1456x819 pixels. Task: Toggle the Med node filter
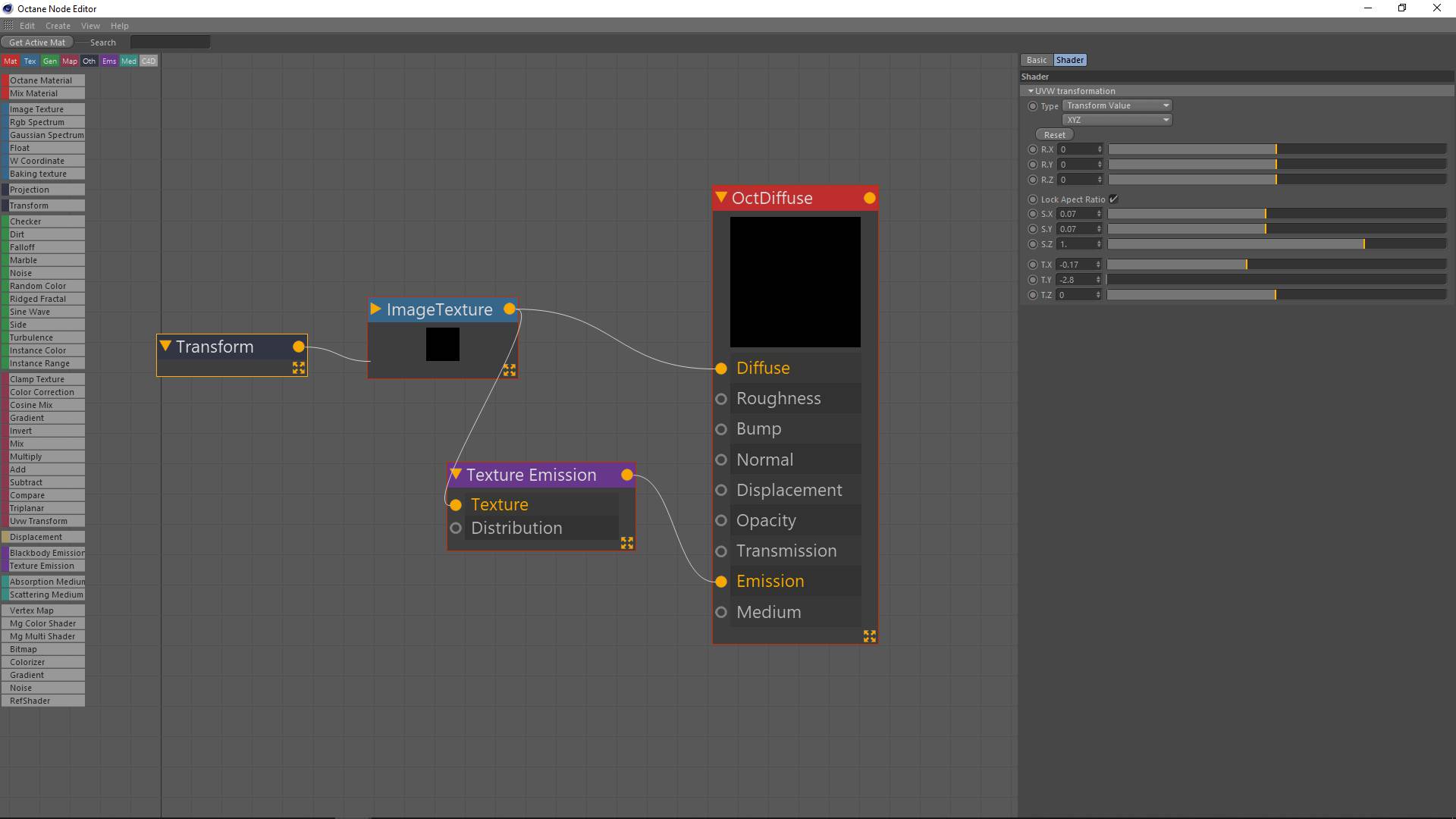pyautogui.click(x=129, y=61)
